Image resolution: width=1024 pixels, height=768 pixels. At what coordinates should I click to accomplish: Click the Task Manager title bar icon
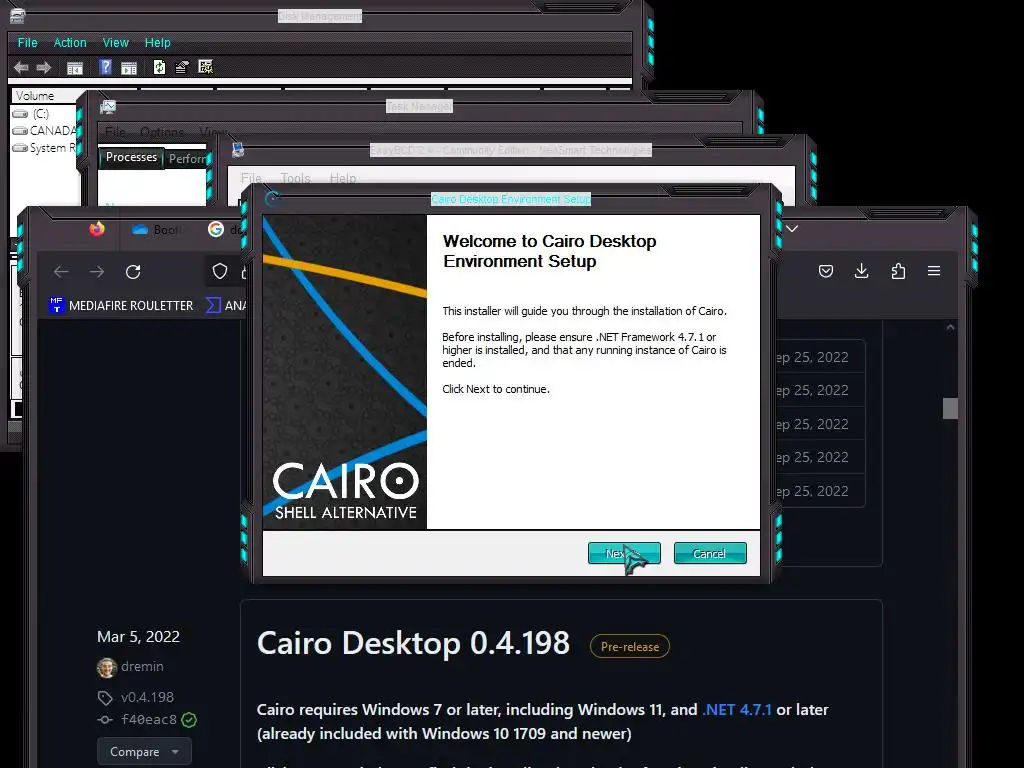tap(108, 106)
